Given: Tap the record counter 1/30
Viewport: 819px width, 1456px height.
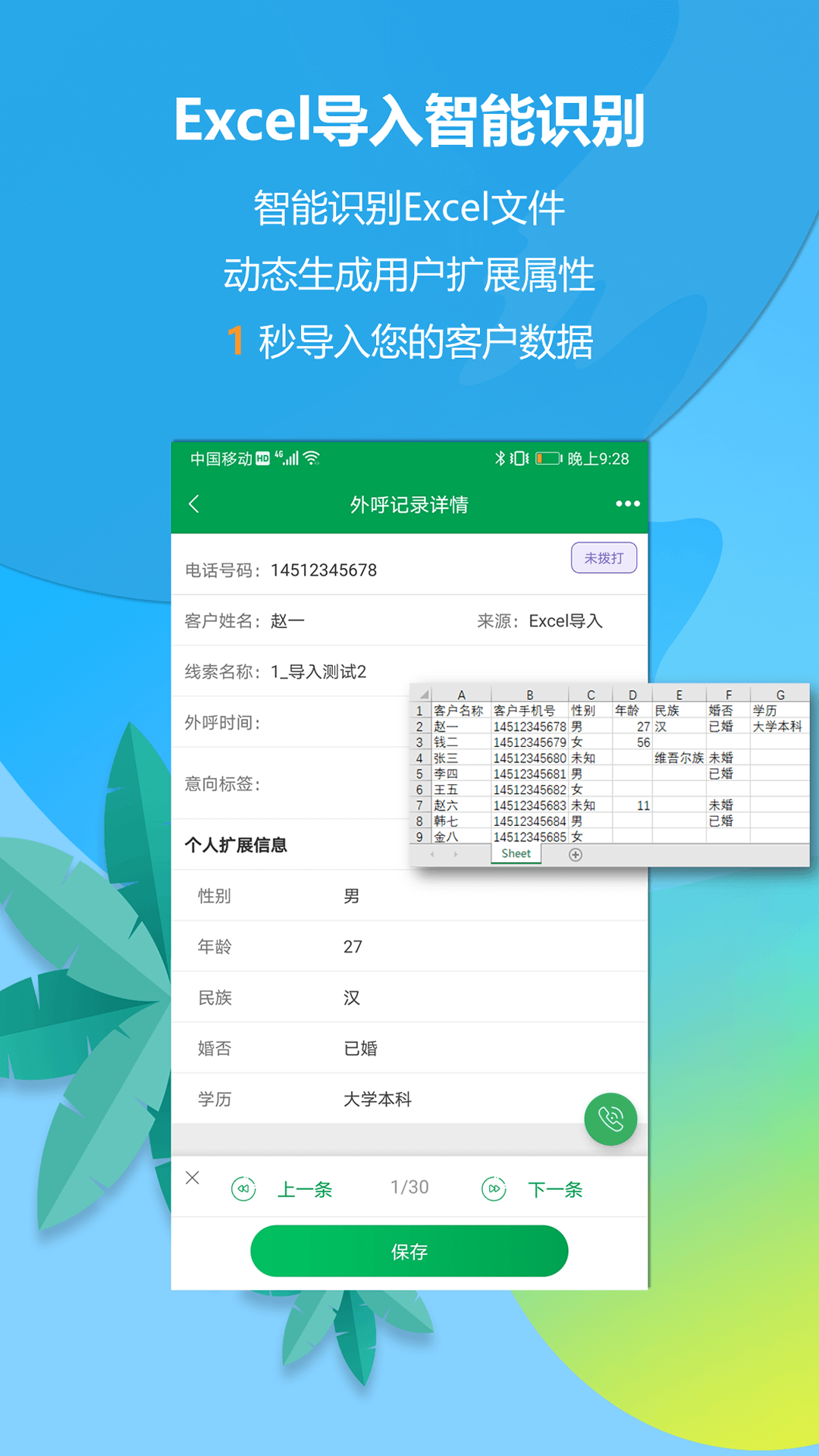Looking at the screenshot, I should pos(409,1188).
